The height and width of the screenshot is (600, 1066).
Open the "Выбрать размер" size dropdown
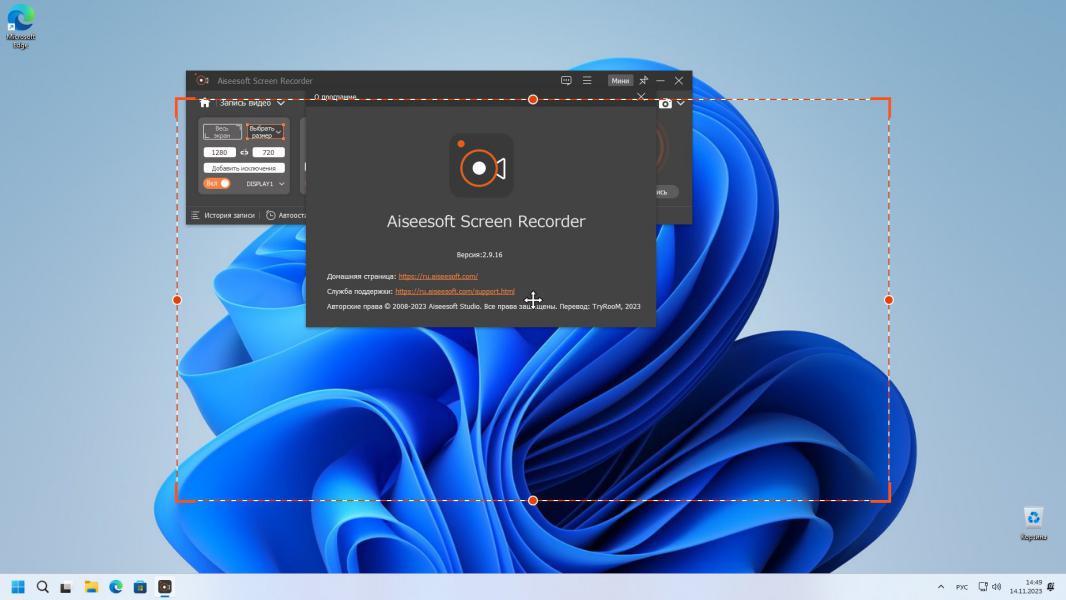pos(265,131)
